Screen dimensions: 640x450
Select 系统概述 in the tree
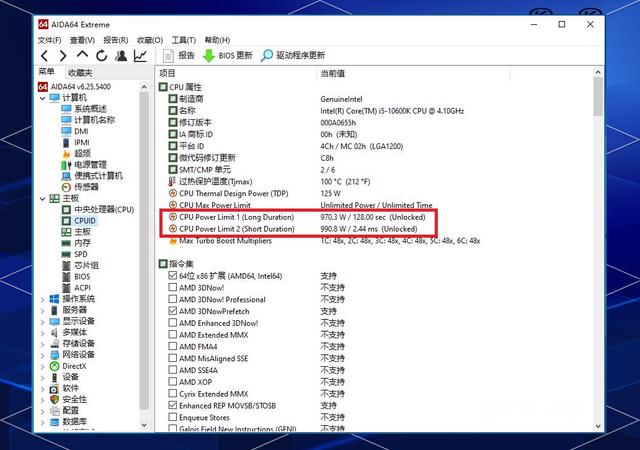click(x=84, y=109)
